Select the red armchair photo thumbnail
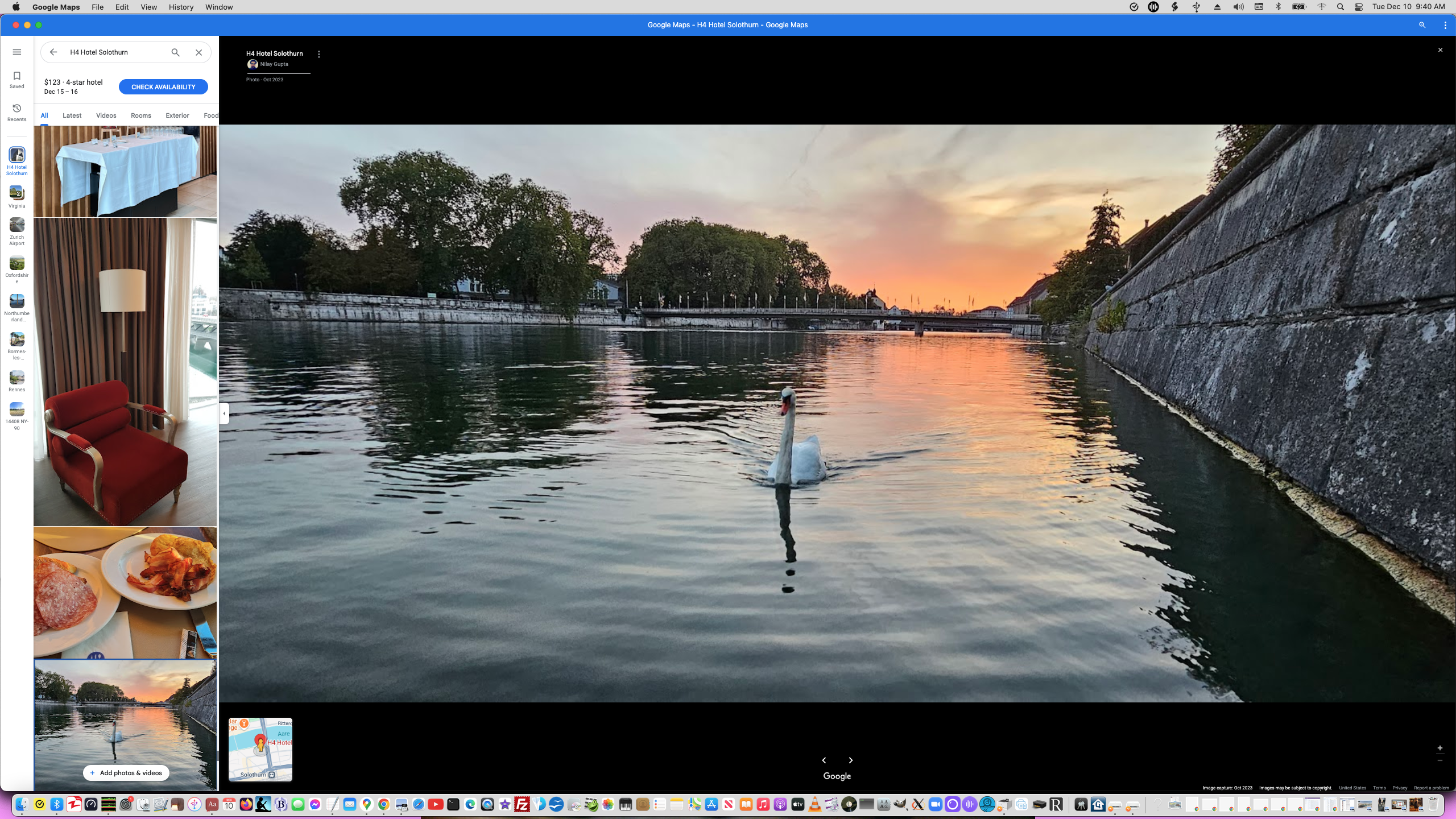The height and width of the screenshot is (819, 1456). 125,372
